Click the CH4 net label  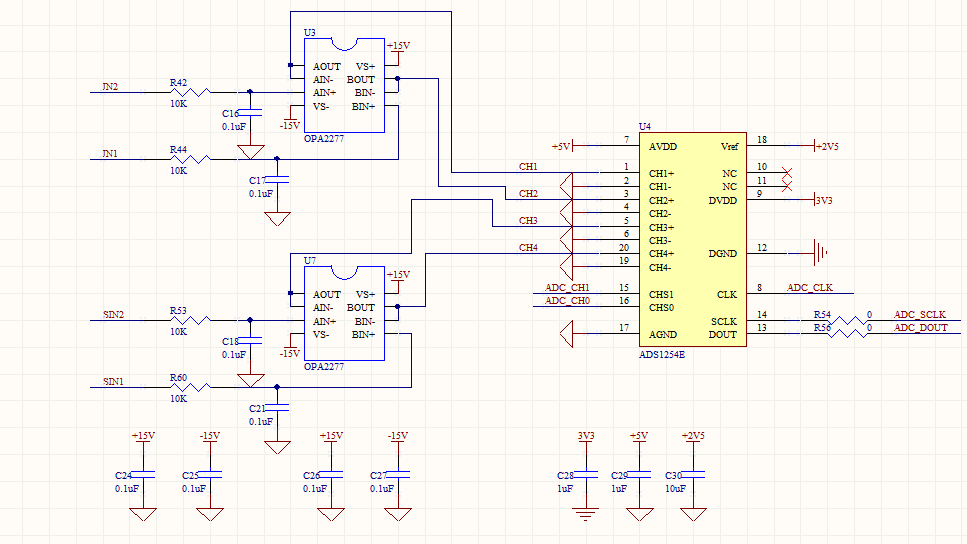click(x=528, y=247)
